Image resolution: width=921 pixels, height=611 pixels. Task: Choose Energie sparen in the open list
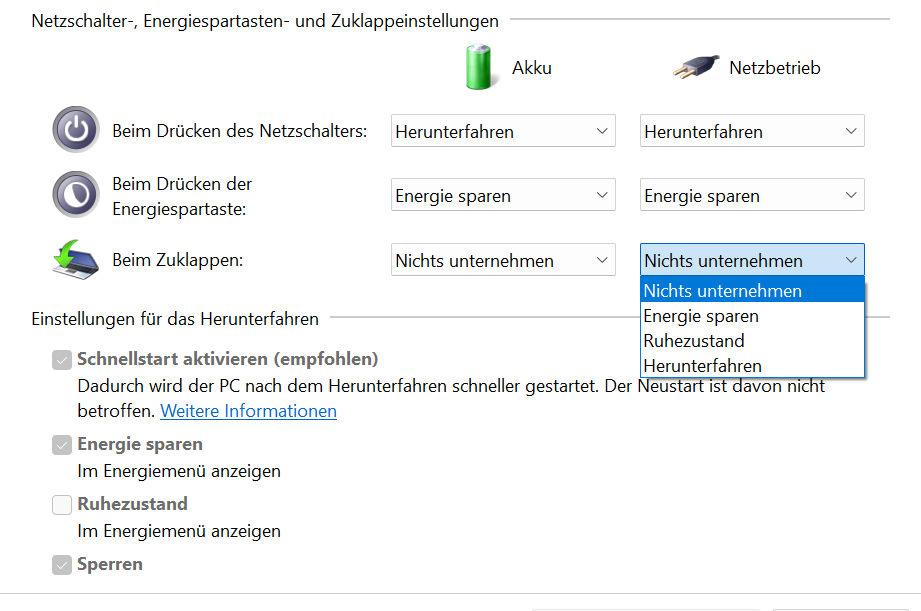point(701,316)
